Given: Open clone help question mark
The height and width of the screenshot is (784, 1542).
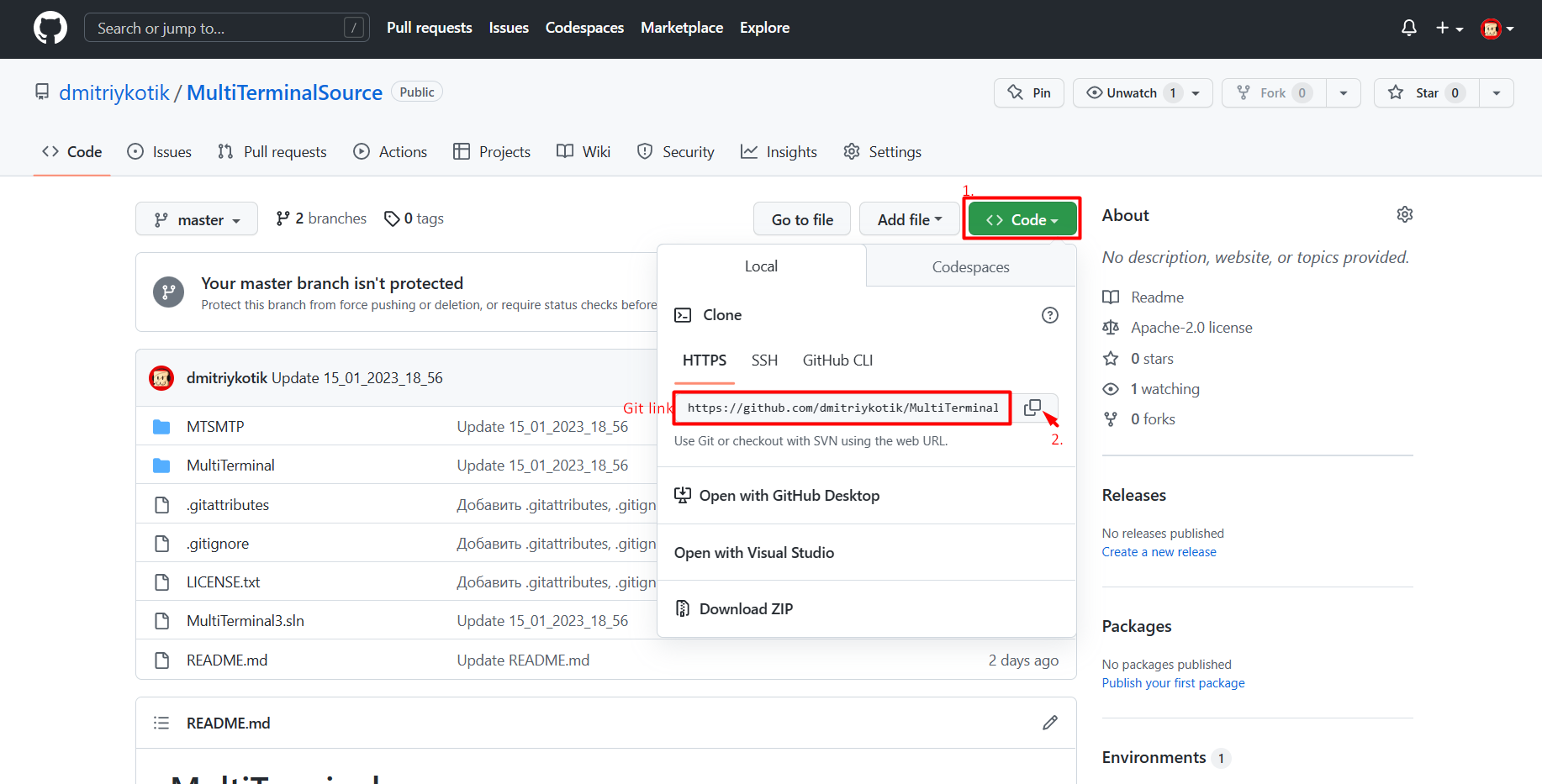Looking at the screenshot, I should click(1049, 314).
